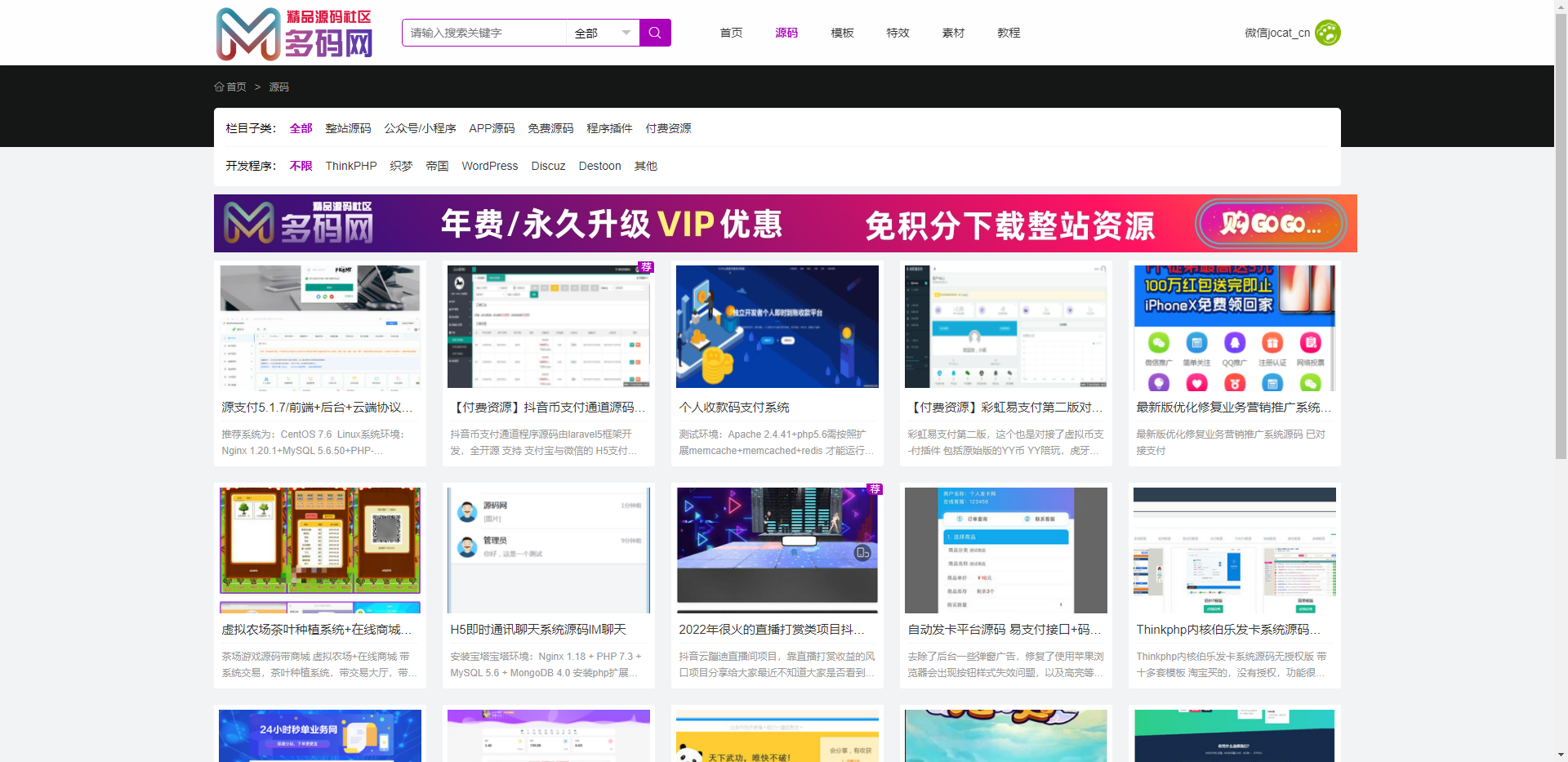
Task: Open 虚拟农场茶叶种植系统 card thumbnail
Action: [x=320, y=550]
